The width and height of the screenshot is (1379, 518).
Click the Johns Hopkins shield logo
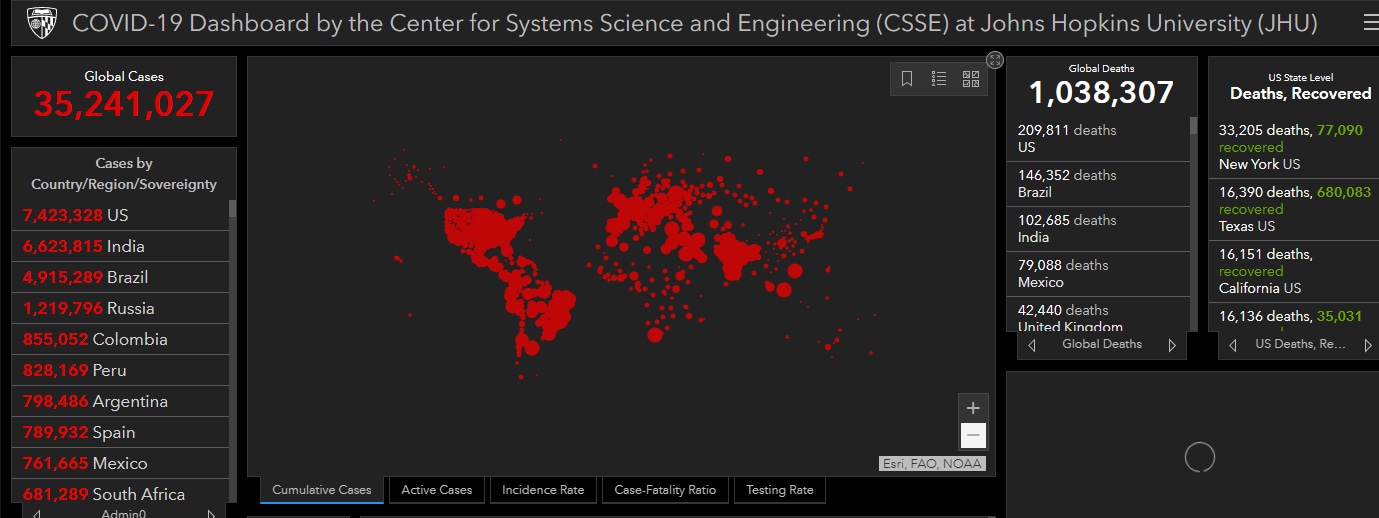pos(41,23)
